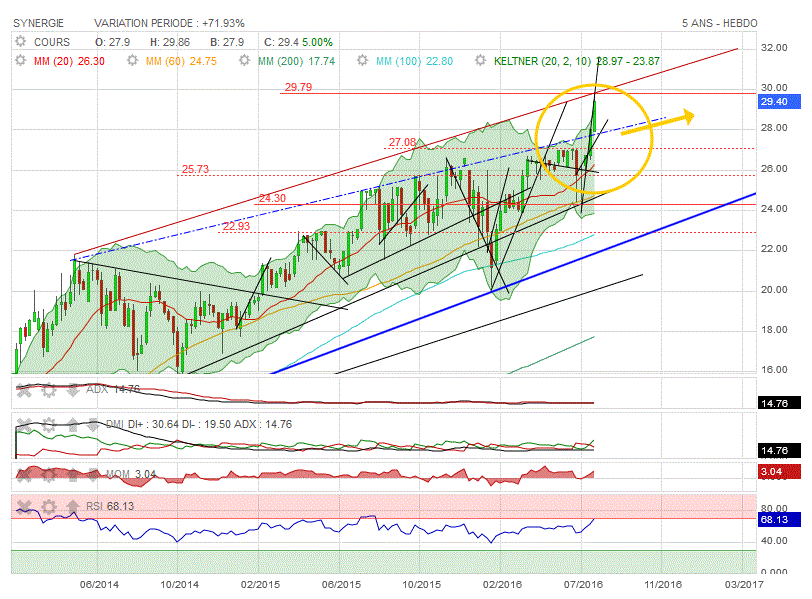Open MOM indicator settings gear
The height and width of the screenshot is (599, 812).
[49, 474]
